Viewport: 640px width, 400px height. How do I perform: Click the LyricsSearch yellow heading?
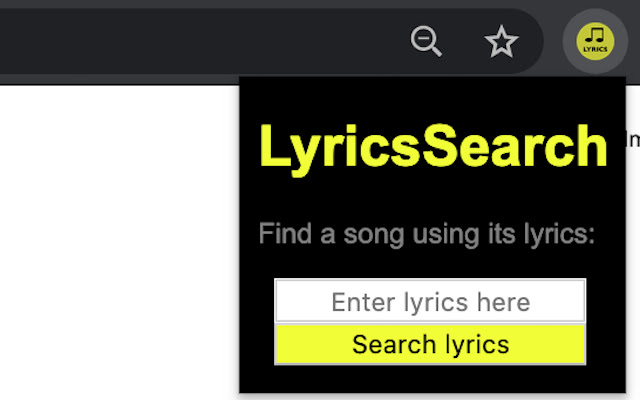click(433, 147)
